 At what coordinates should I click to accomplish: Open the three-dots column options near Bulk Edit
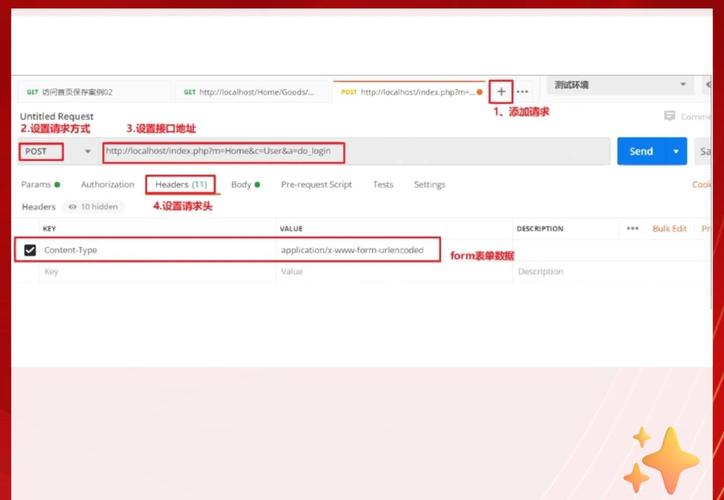coord(632,229)
